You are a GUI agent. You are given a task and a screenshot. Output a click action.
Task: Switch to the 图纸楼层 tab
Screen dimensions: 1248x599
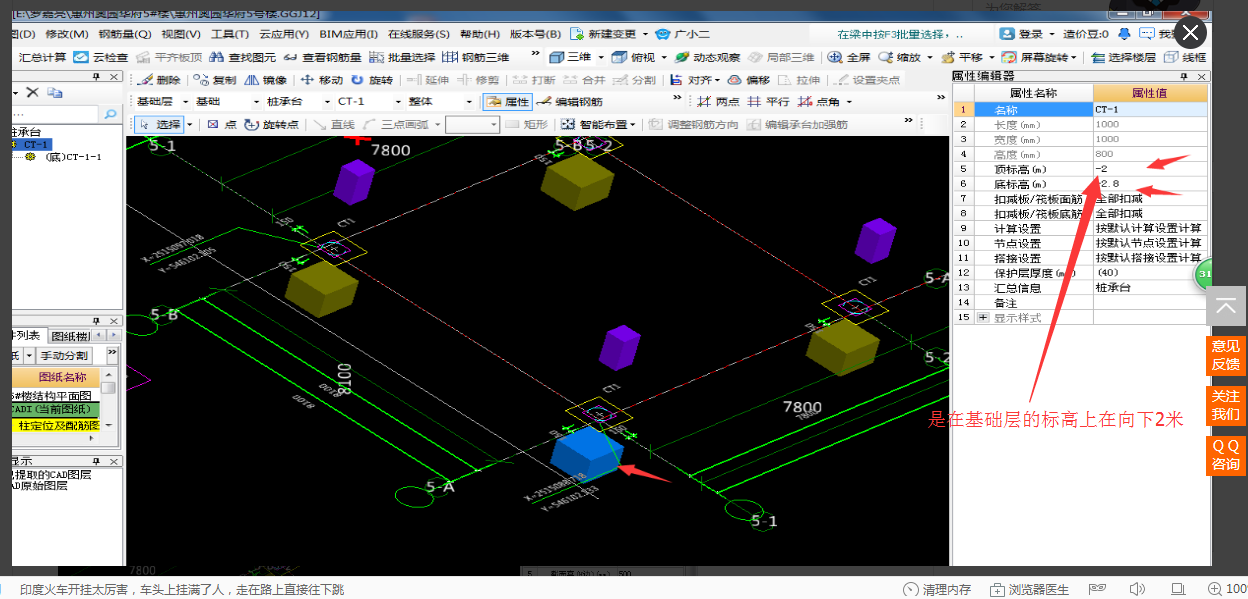[70, 336]
